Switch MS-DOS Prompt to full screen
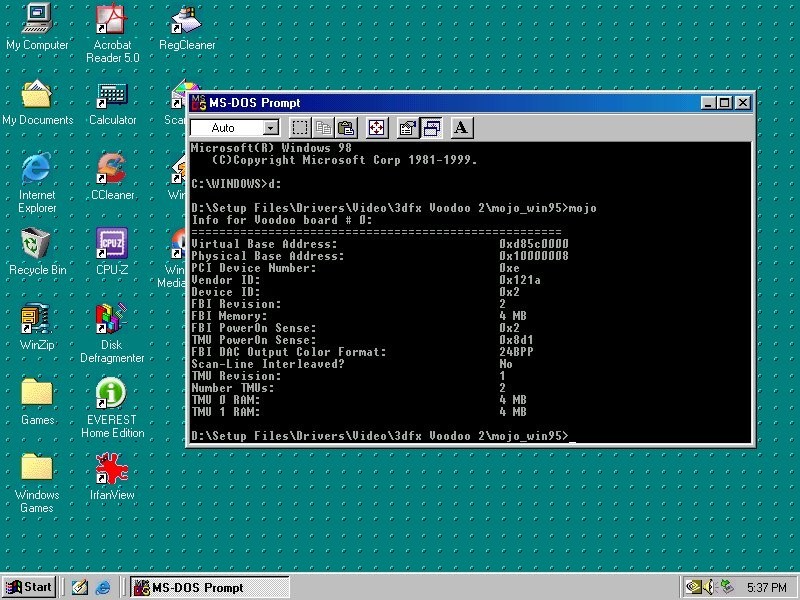The height and width of the screenshot is (600, 800). (x=376, y=128)
